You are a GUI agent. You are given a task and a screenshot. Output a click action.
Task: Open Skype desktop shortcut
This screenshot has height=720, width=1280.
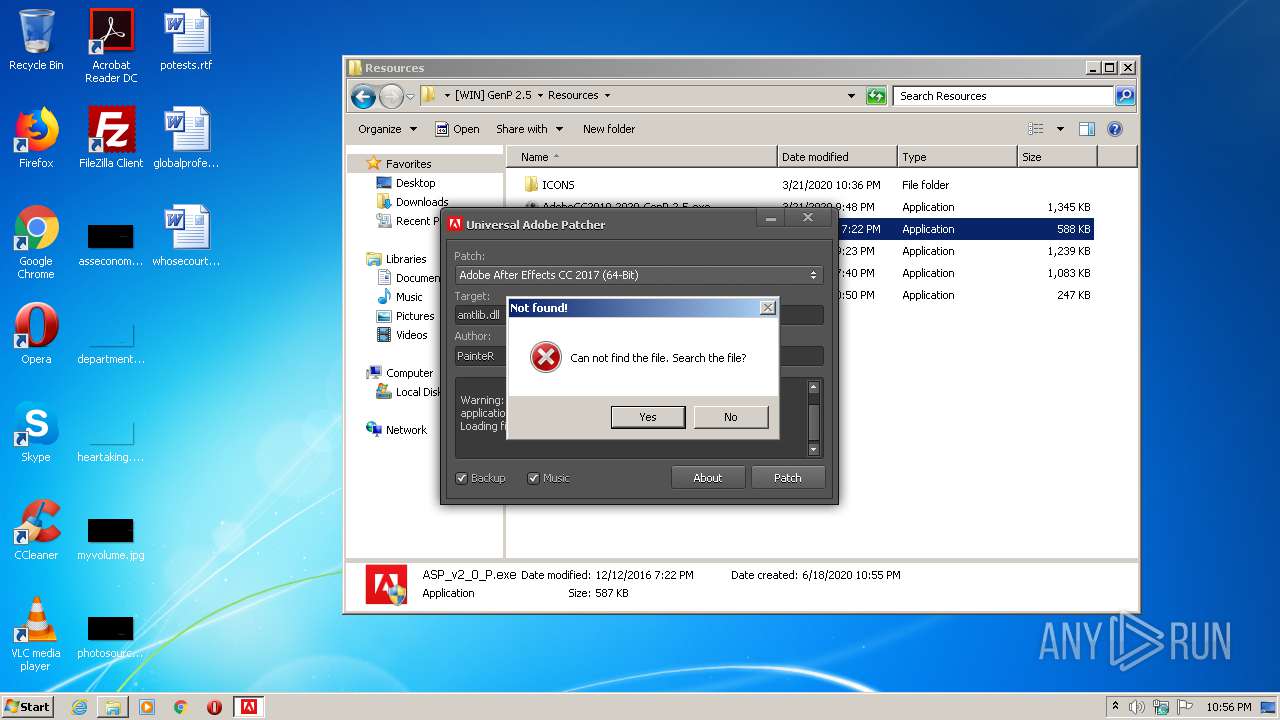tap(36, 432)
